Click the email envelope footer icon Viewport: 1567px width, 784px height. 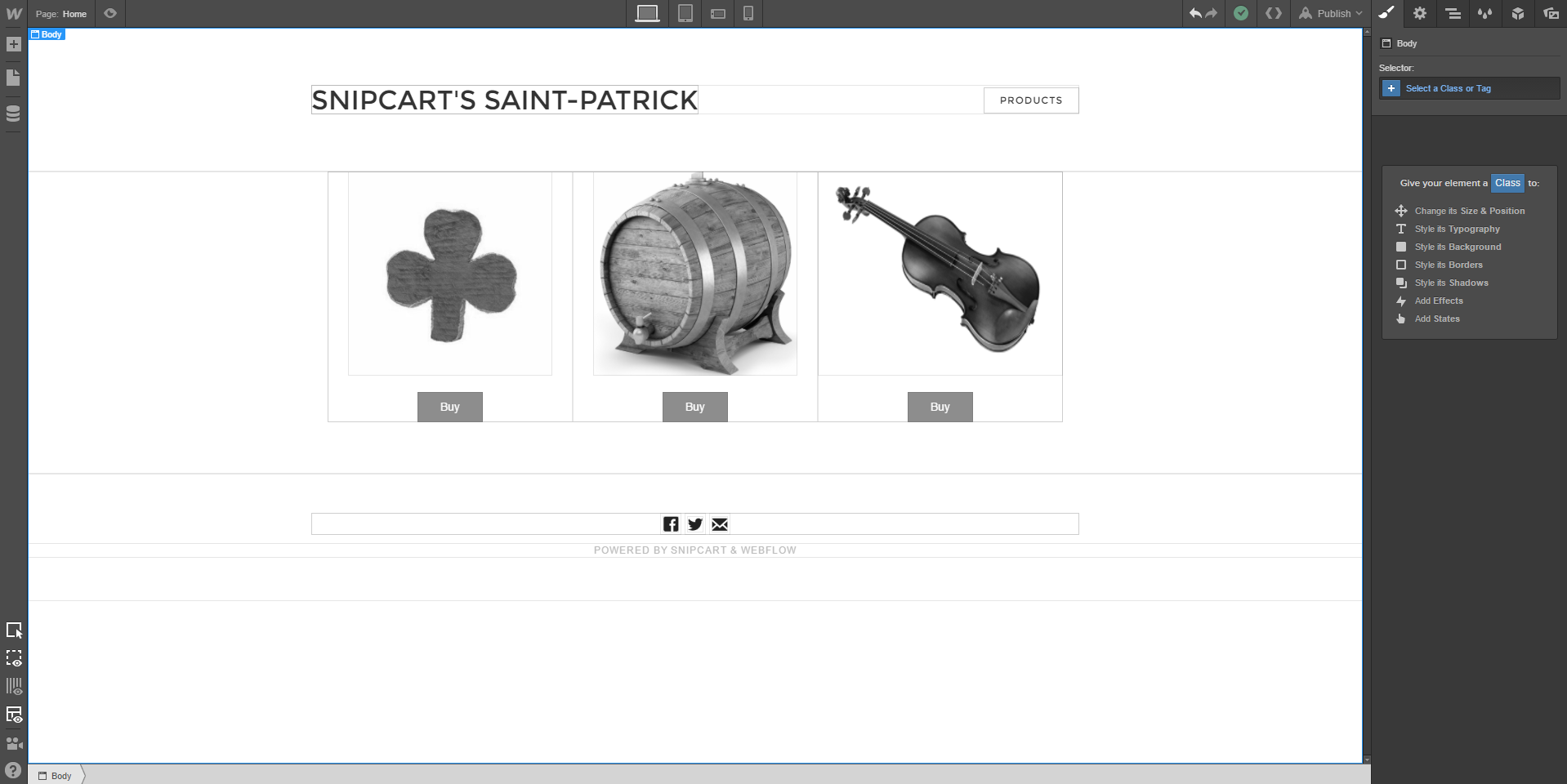720,524
